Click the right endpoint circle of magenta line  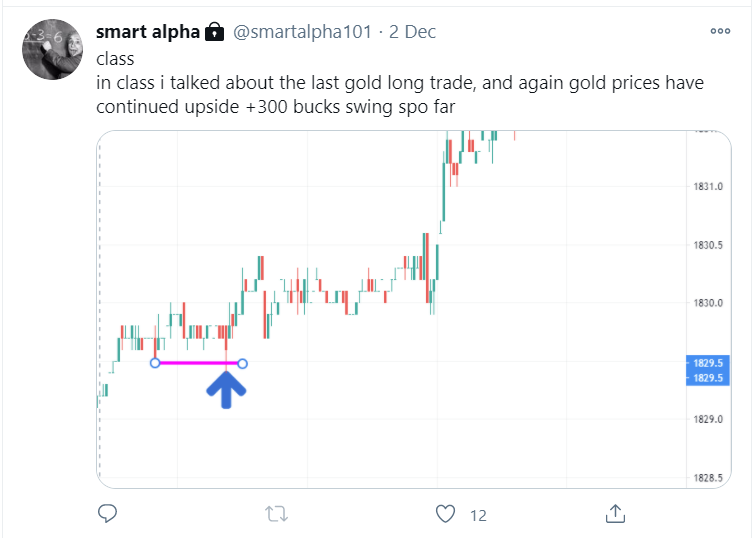pos(243,363)
